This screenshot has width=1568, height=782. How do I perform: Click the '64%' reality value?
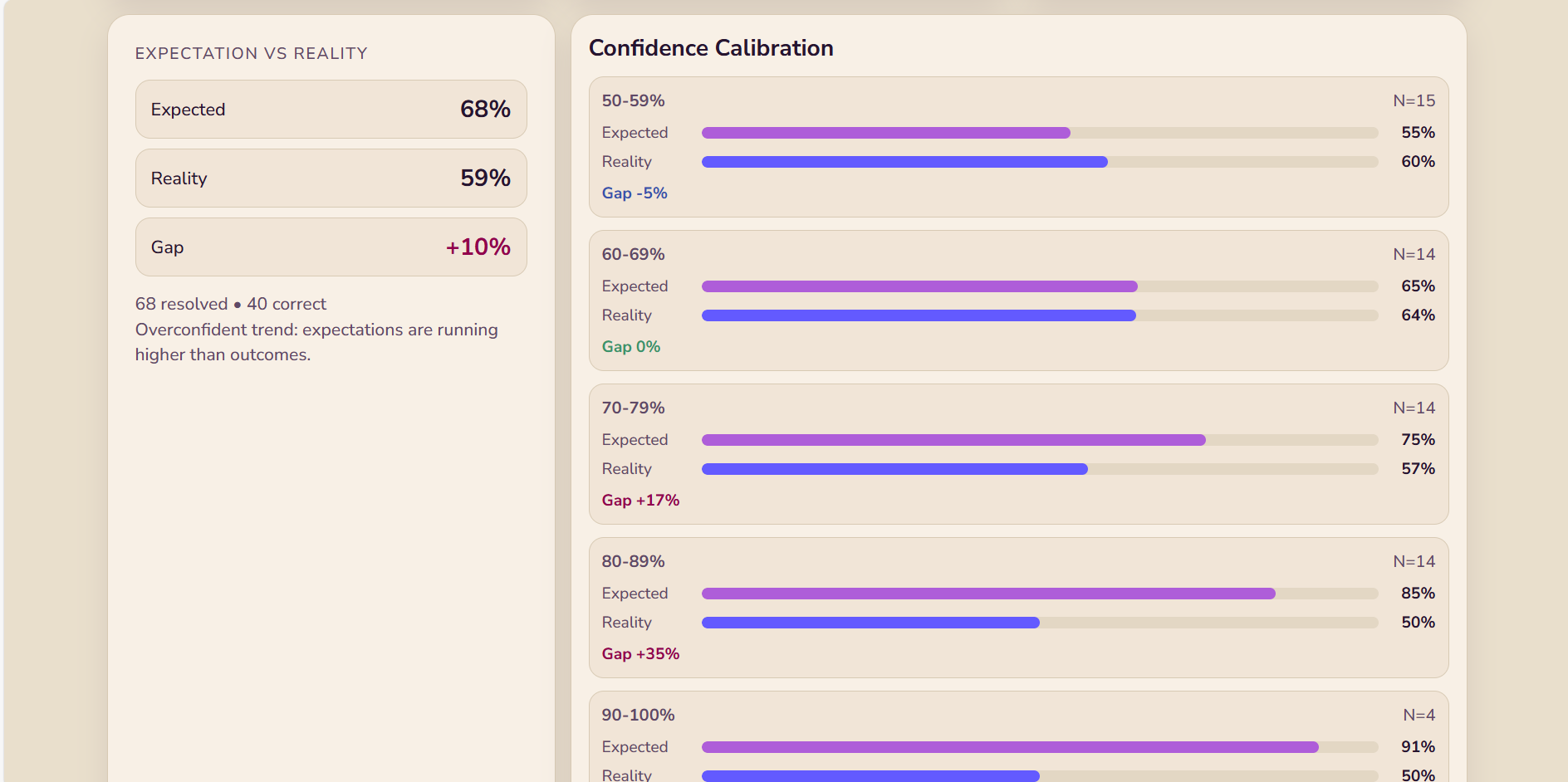[x=1418, y=315]
